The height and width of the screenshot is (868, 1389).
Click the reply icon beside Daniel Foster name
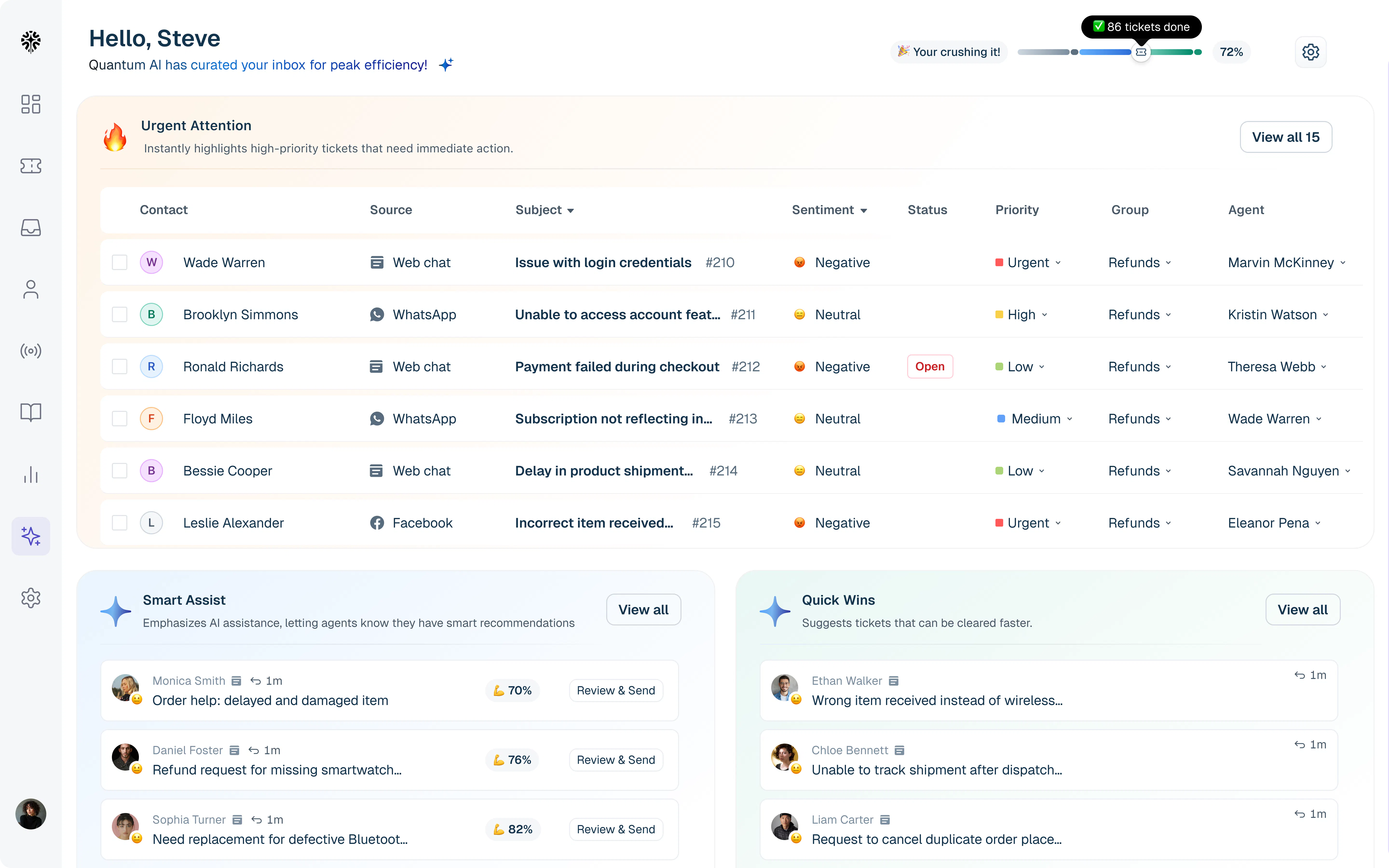(x=254, y=750)
